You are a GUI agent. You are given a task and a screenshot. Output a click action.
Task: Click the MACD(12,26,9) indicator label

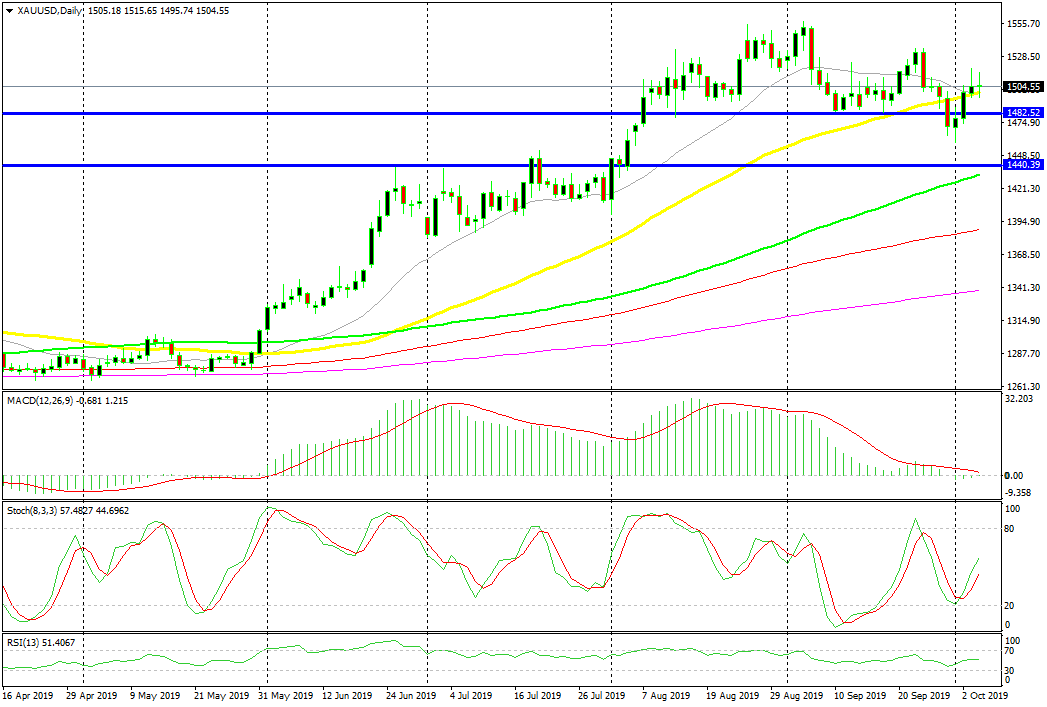[39, 400]
